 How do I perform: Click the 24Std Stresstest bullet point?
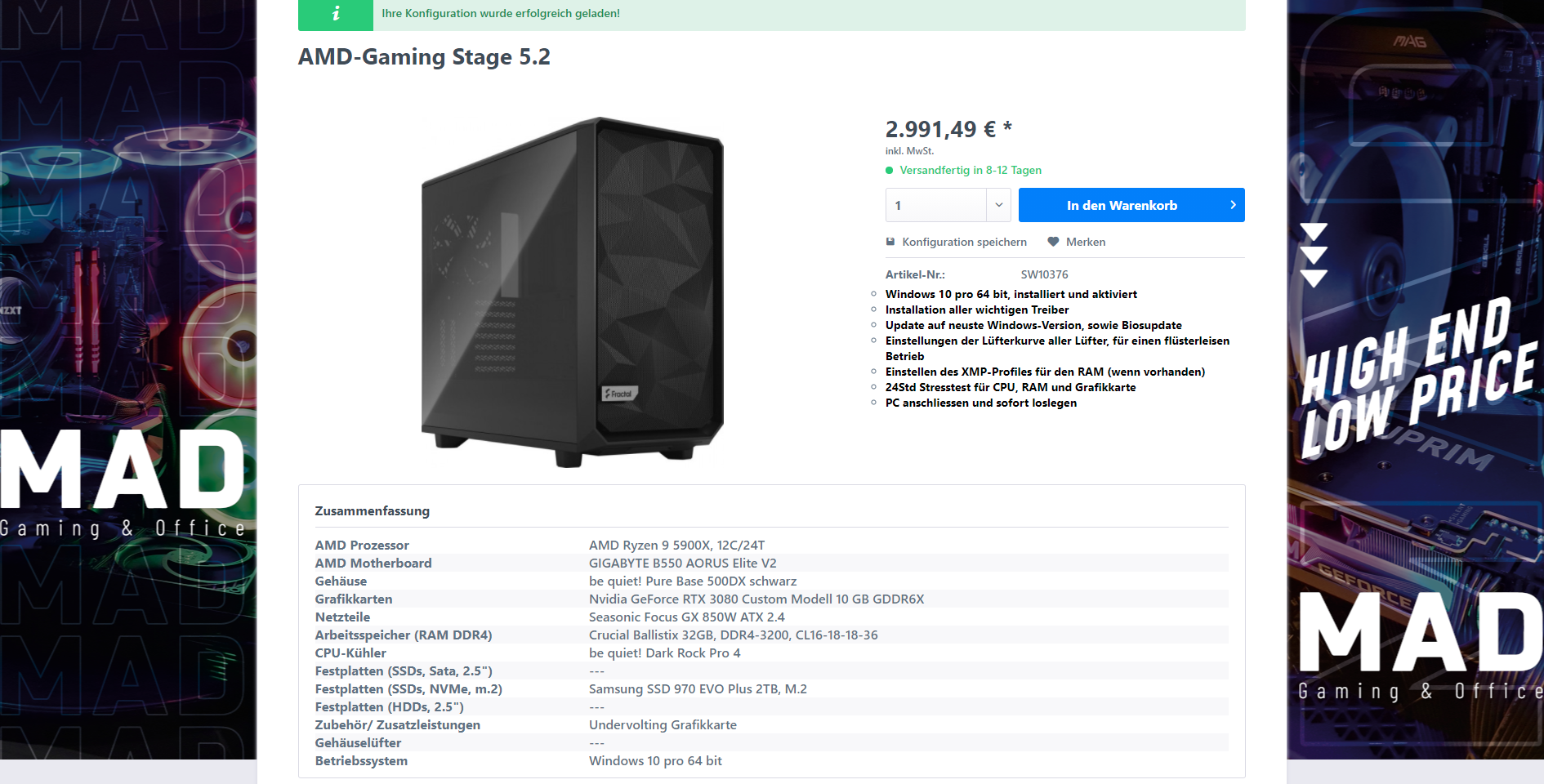point(1011,387)
